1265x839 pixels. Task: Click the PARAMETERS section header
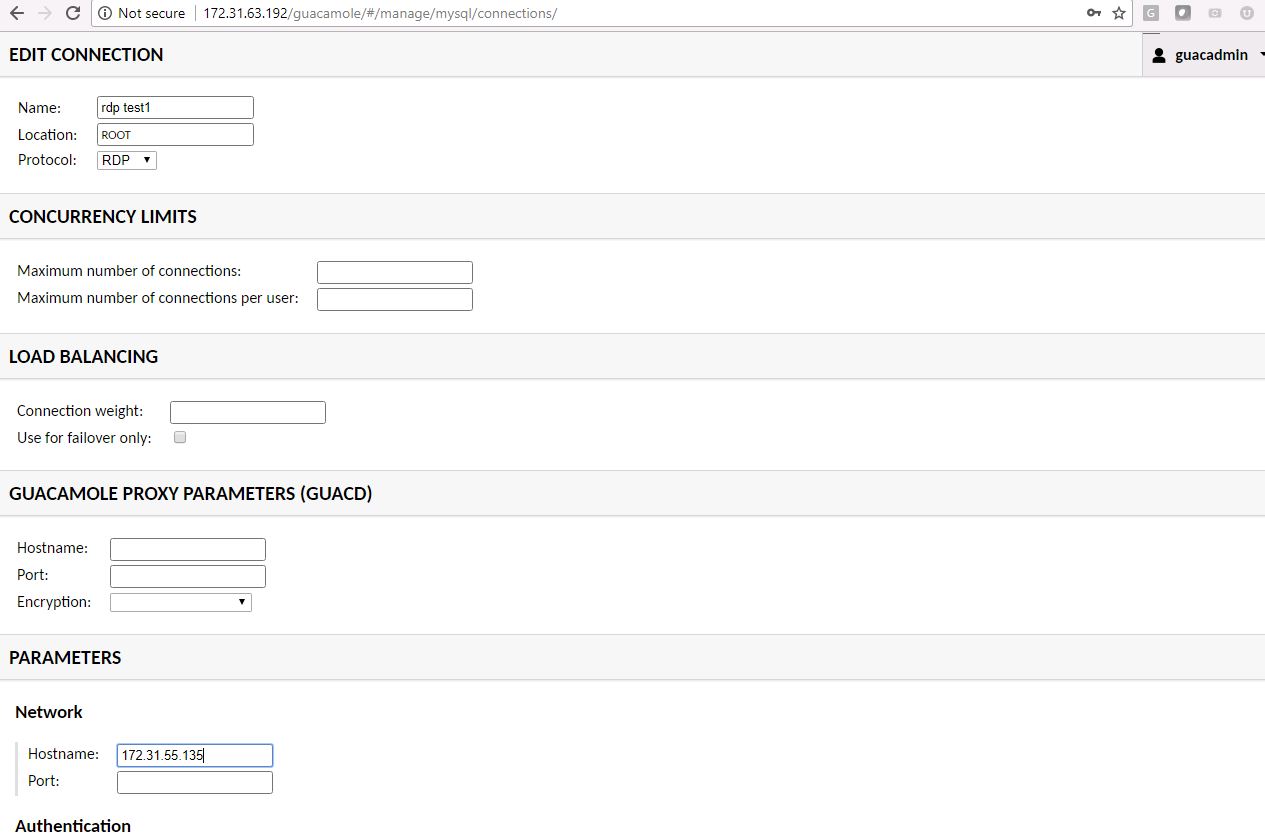point(65,657)
